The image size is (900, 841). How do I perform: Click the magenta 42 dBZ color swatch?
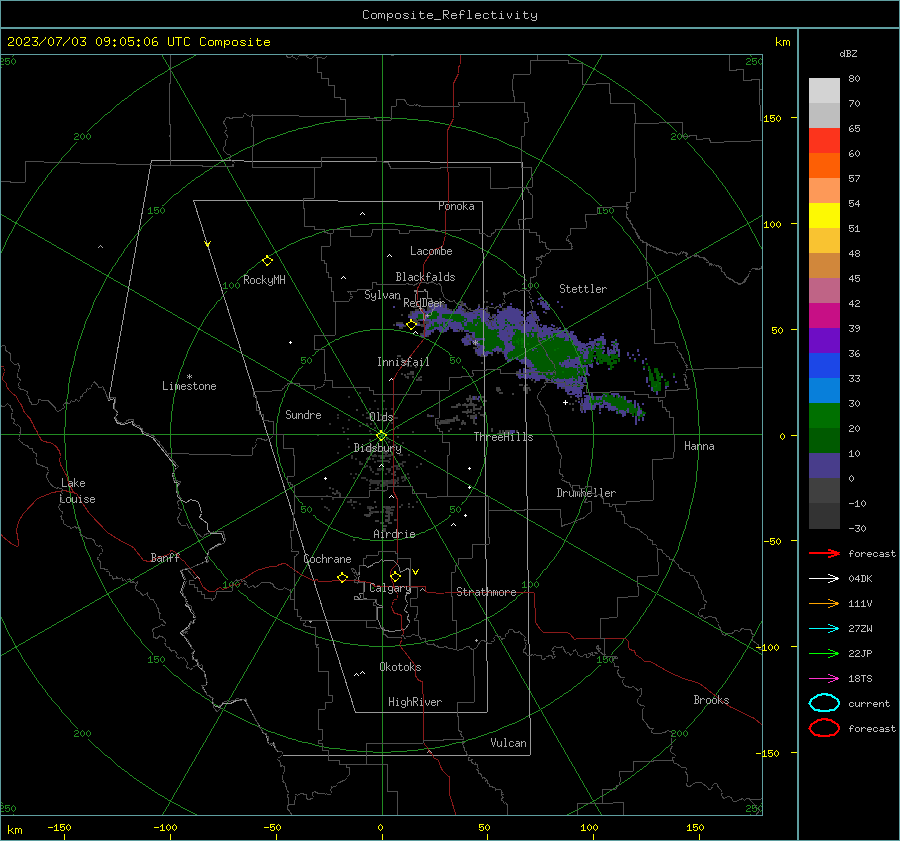[x=824, y=316]
